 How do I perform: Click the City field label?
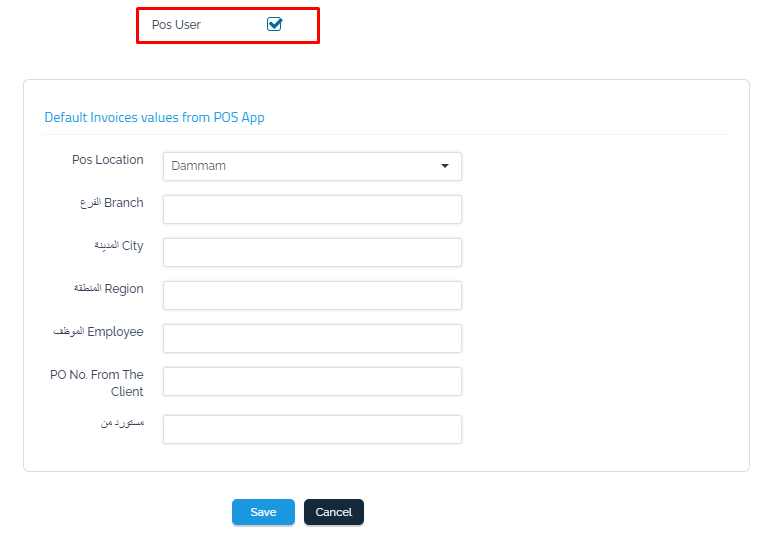pyautogui.click(x=118, y=246)
